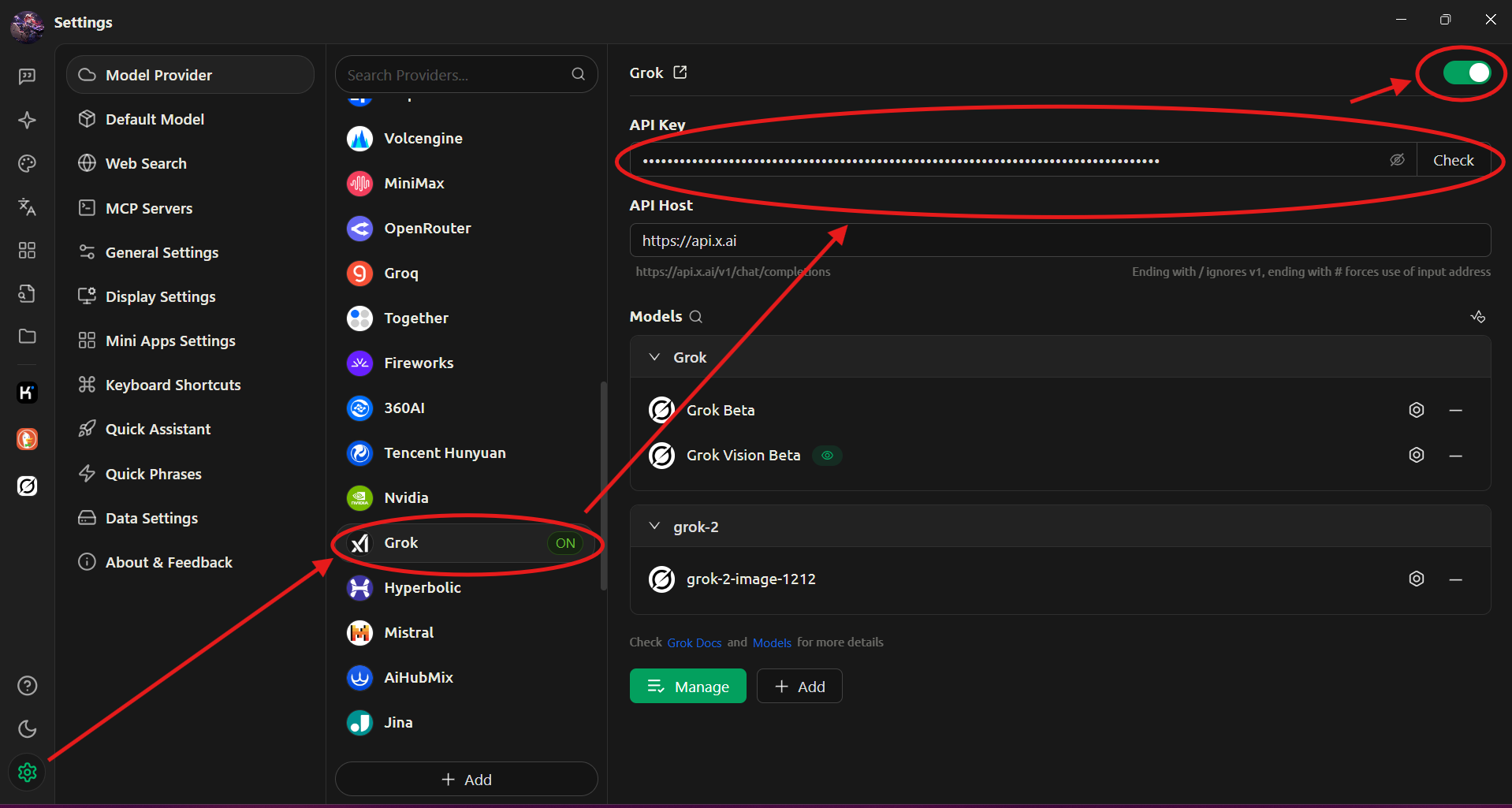Viewport: 1512px width, 808px height.
Task: Open MCP Servers settings
Action: 190,208
